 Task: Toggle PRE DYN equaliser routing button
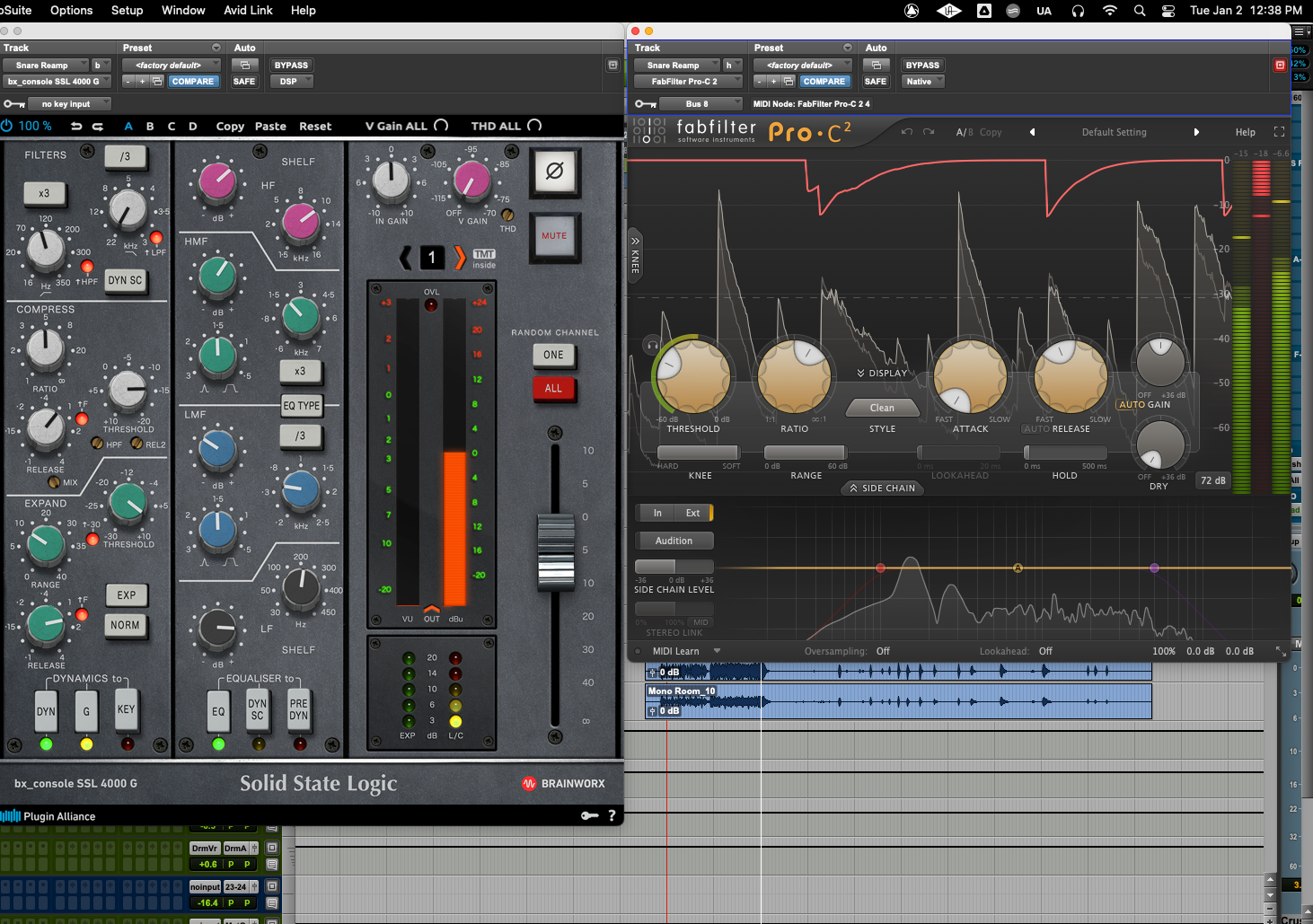click(299, 710)
